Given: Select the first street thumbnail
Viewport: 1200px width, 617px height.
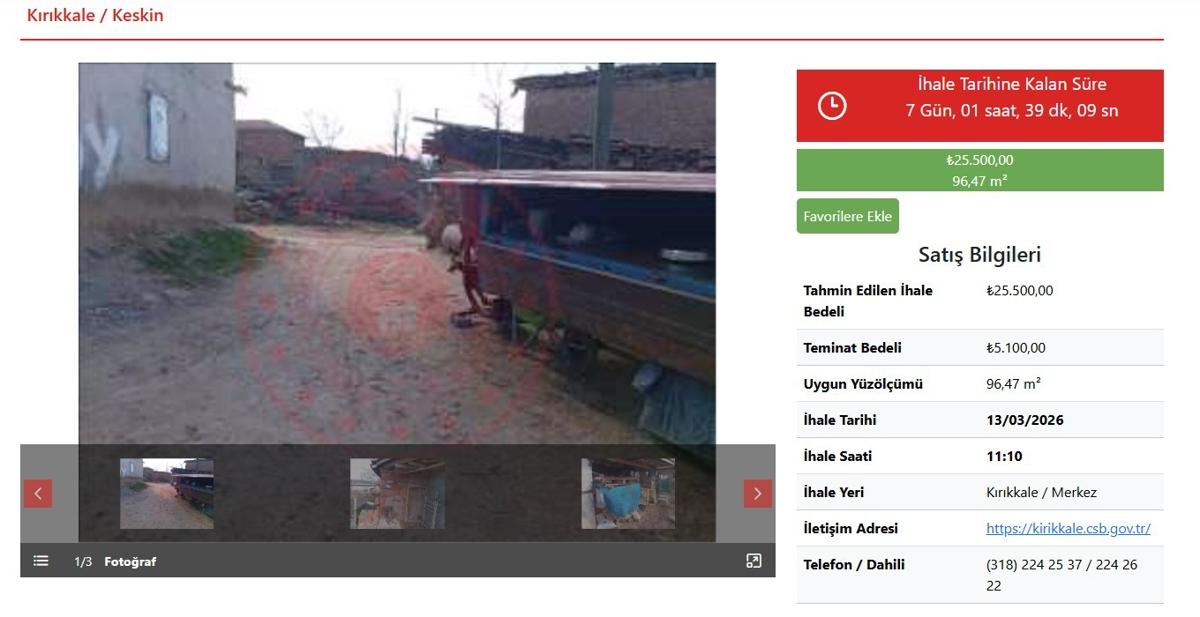Looking at the screenshot, I should (x=167, y=493).
